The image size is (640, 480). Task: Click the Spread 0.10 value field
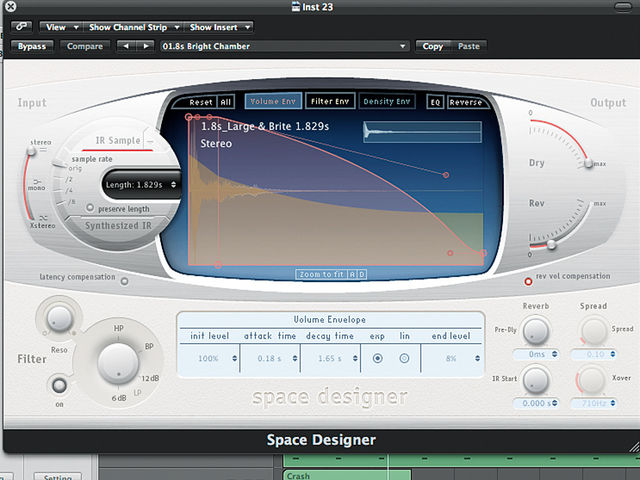[594, 354]
